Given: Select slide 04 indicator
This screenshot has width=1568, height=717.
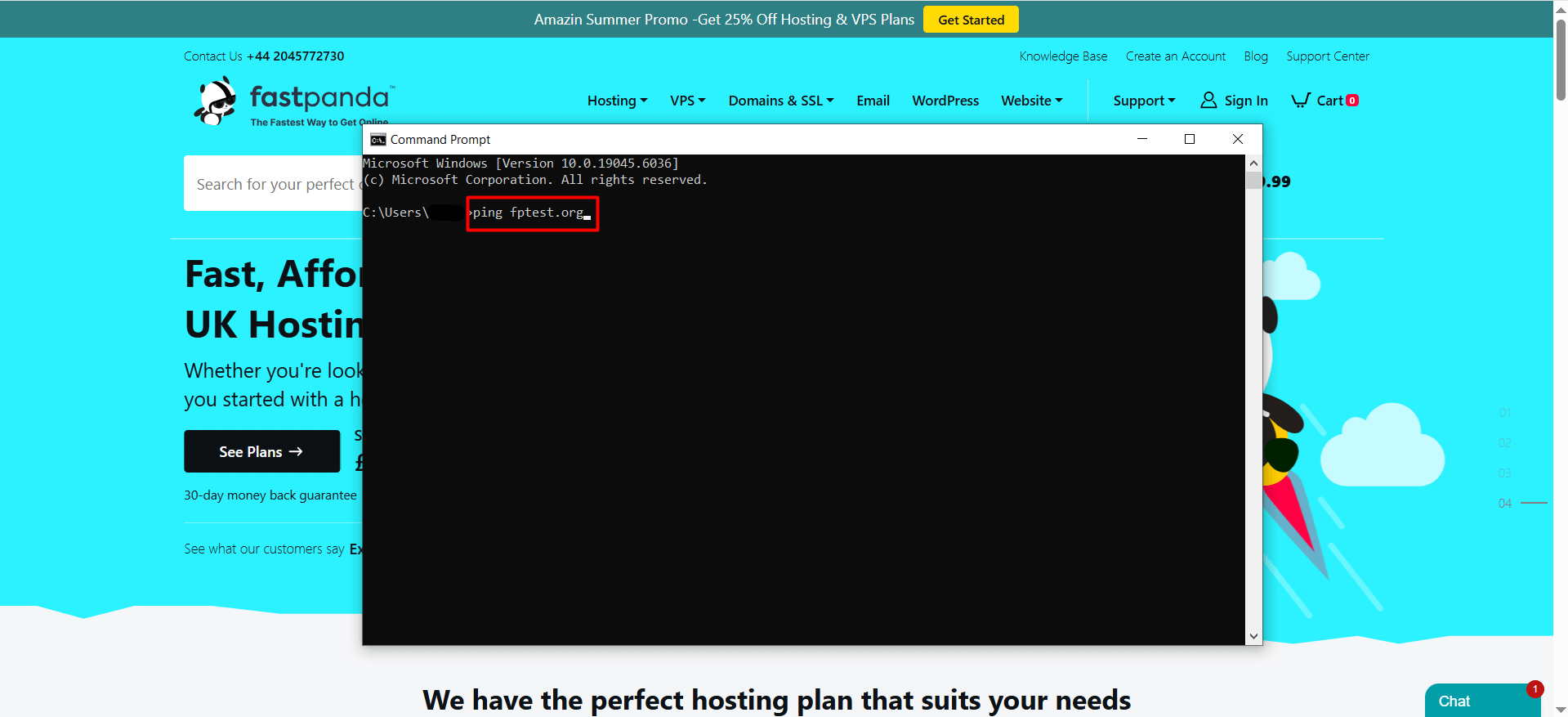Looking at the screenshot, I should tap(1505, 504).
